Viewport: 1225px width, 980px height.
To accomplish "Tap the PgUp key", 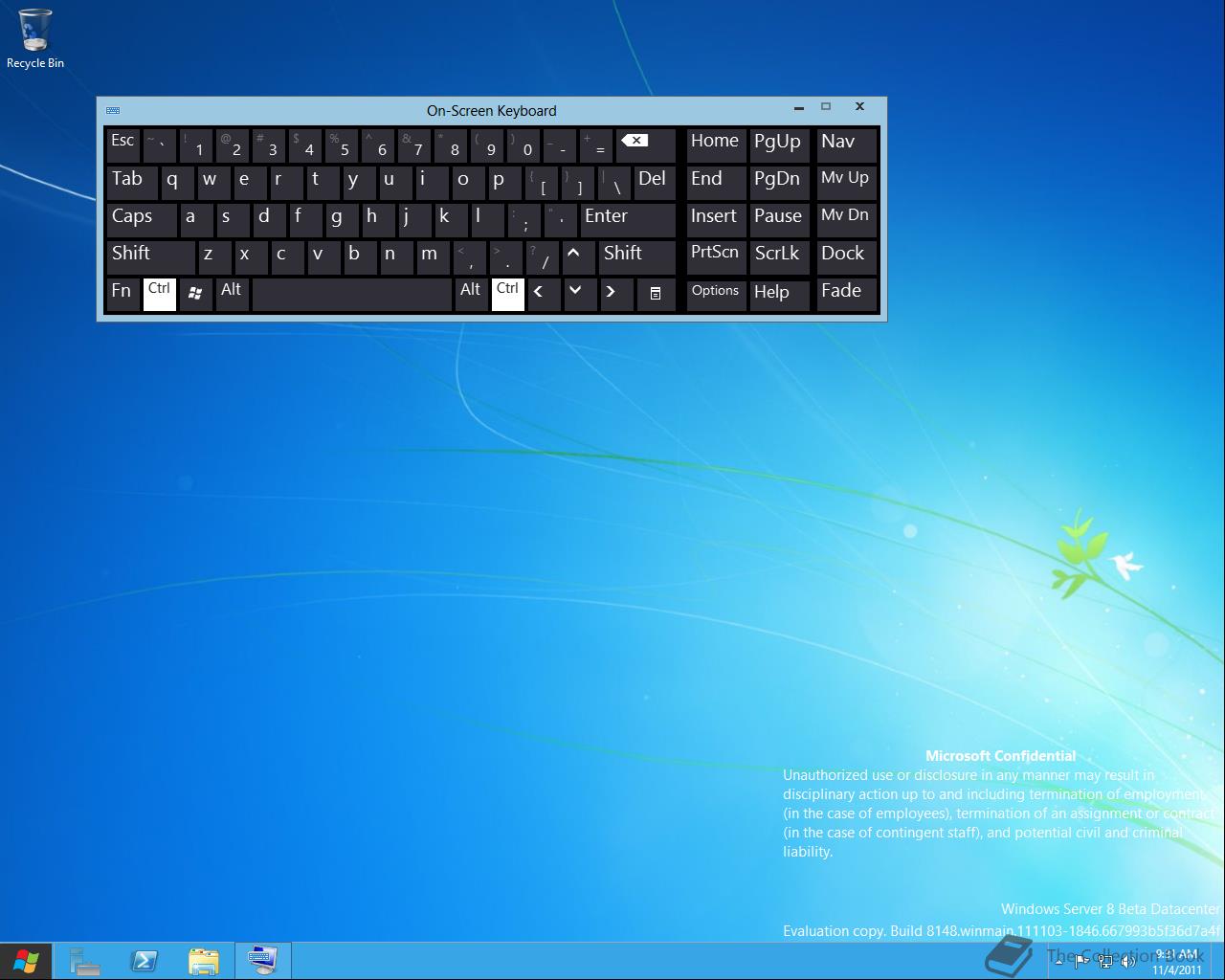I will coord(779,145).
